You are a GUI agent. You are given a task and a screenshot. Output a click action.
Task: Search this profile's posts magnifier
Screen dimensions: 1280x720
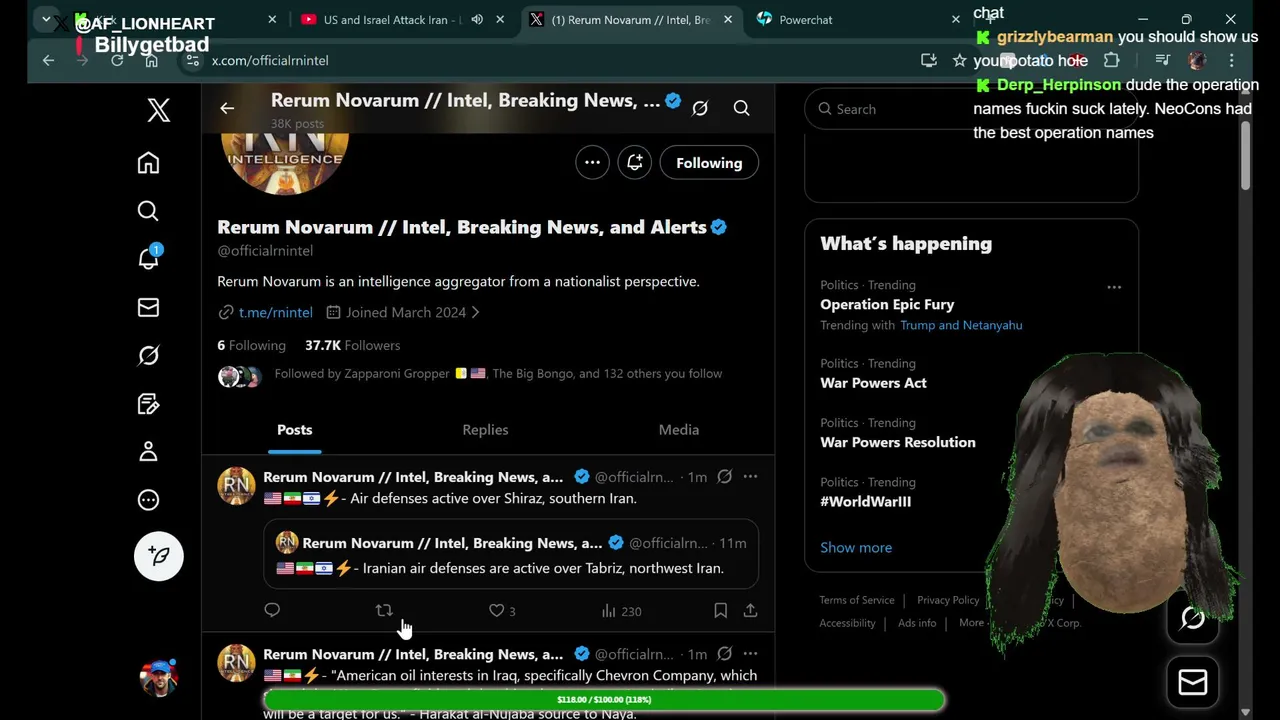point(741,108)
